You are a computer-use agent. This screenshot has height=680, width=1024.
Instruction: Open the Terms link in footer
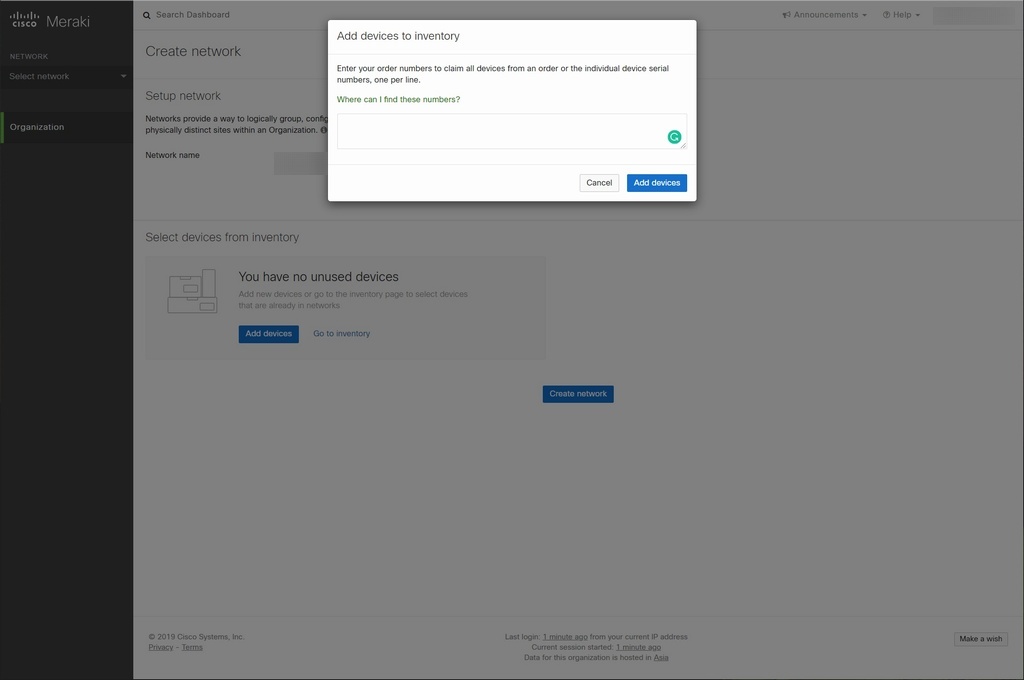(192, 647)
